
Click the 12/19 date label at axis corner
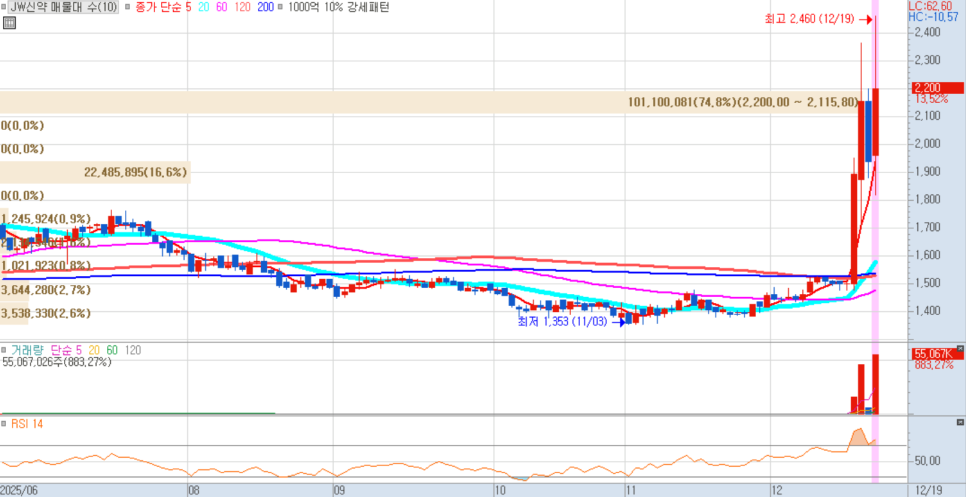point(927,491)
